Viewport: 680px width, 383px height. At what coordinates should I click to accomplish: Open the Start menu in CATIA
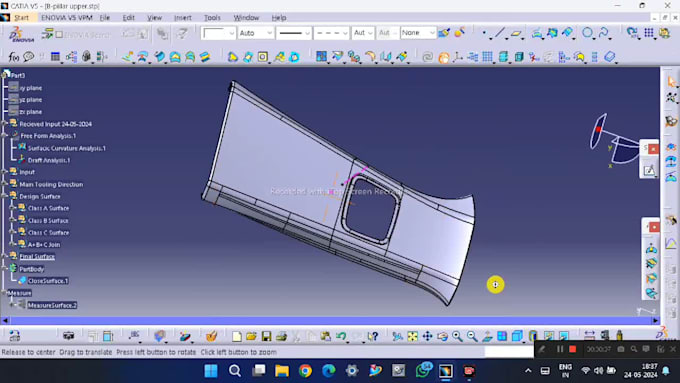(21, 18)
